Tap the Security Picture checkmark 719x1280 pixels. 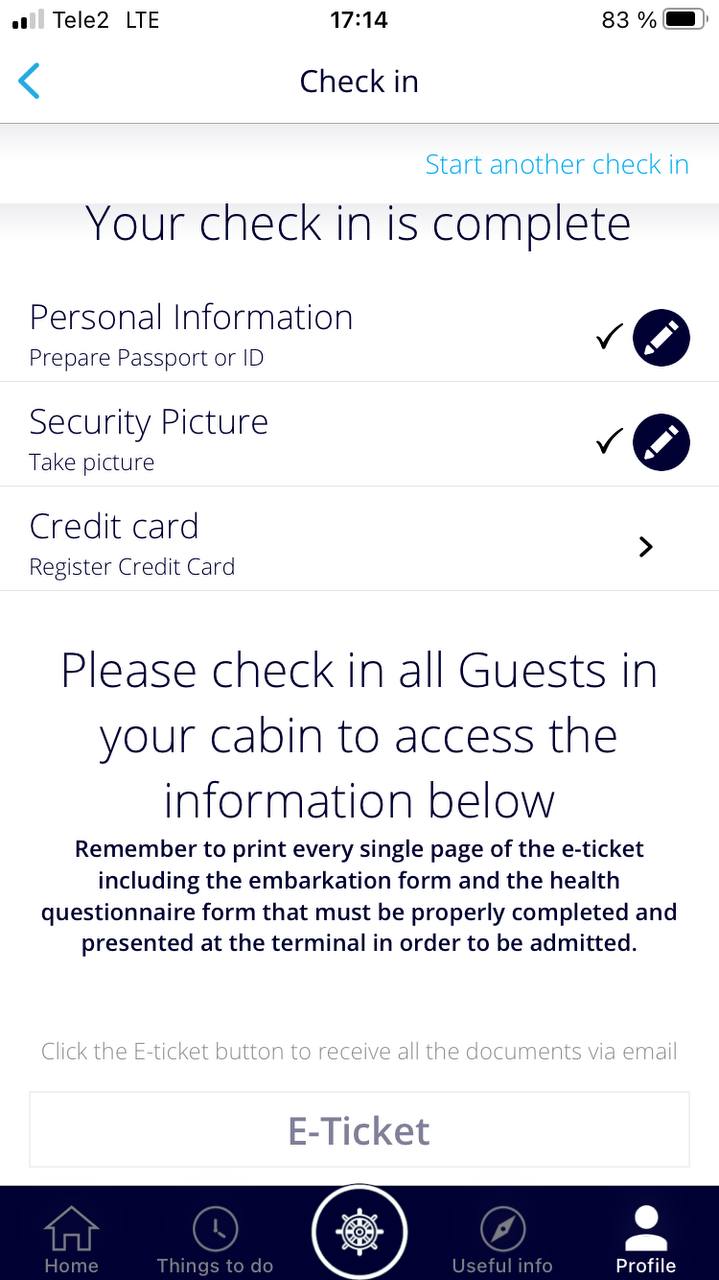click(609, 442)
